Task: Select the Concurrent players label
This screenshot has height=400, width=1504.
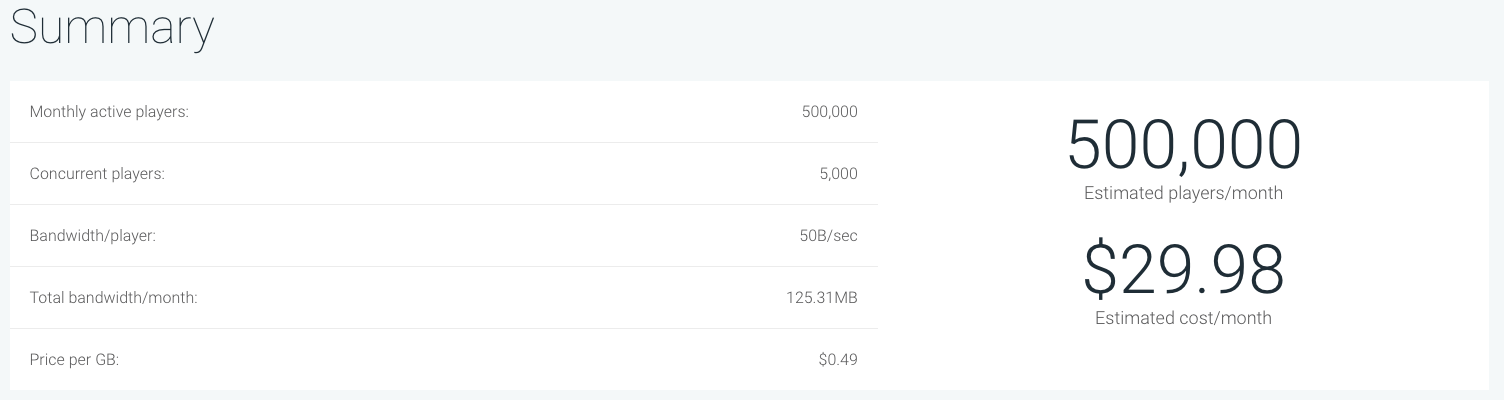Action: 97,174
